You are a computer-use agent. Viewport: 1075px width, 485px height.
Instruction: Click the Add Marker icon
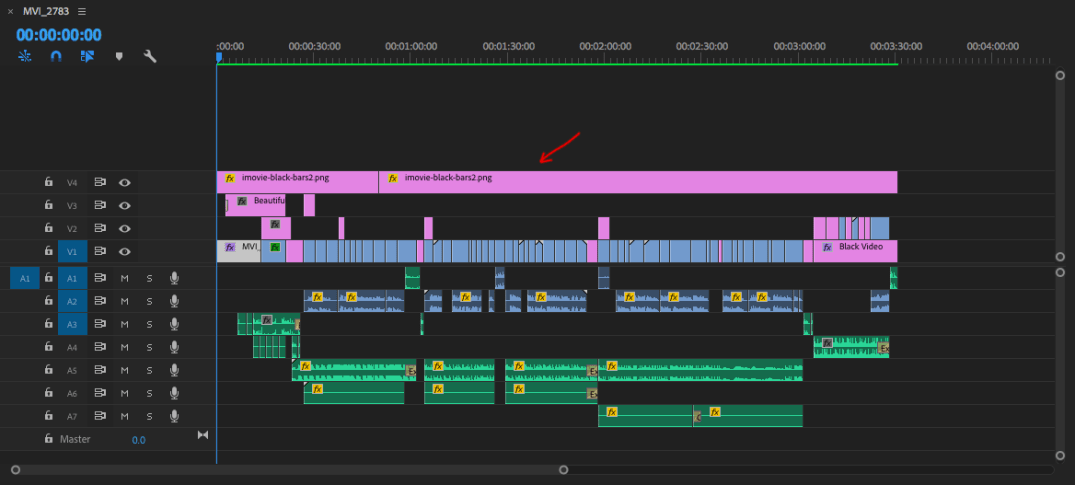pyautogui.click(x=119, y=57)
